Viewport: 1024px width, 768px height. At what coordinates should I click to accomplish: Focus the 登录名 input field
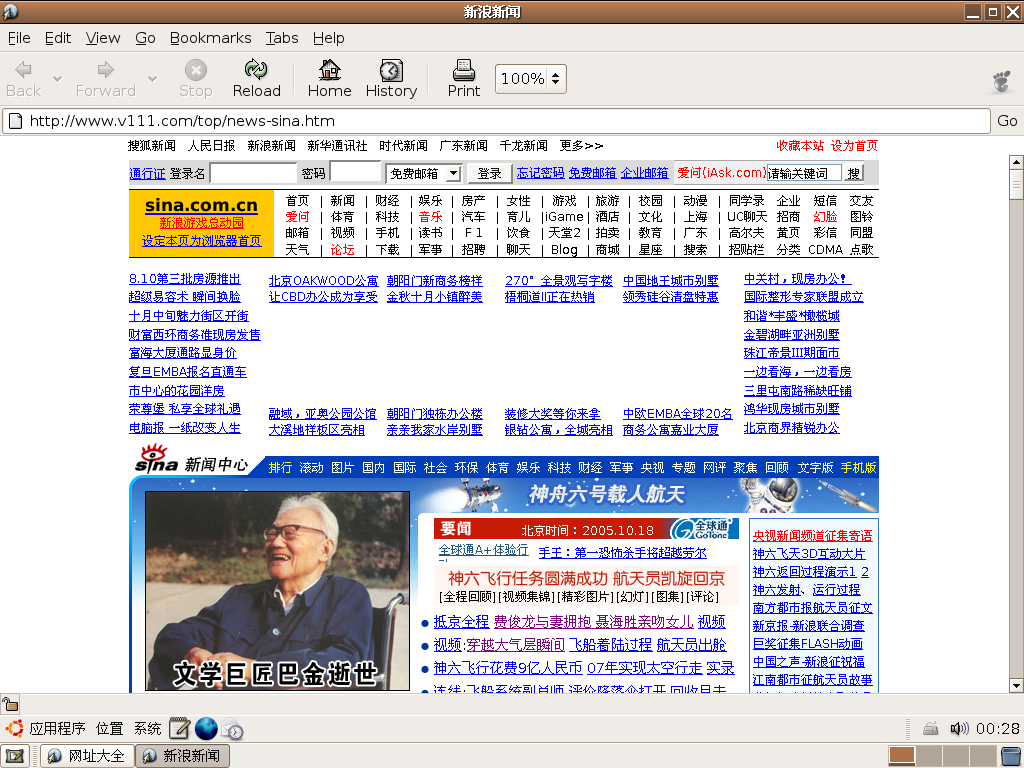click(253, 173)
